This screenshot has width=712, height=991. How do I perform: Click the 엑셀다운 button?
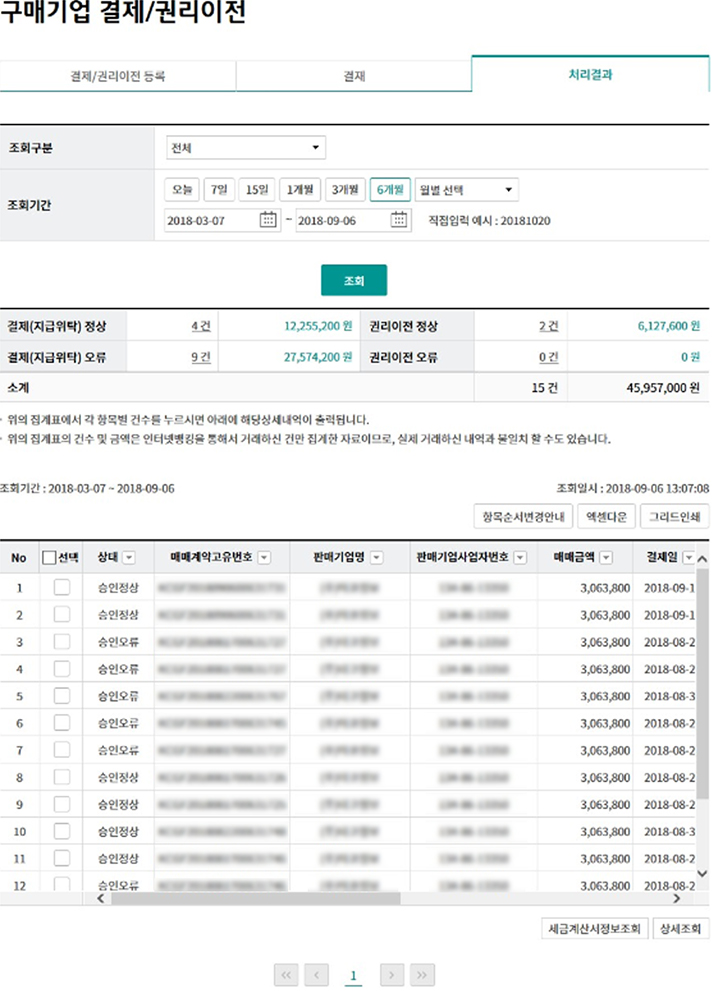pos(605,517)
